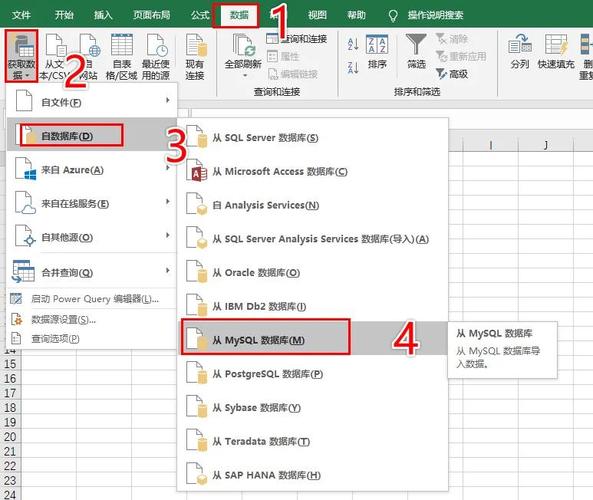This screenshot has width=593, height=500.
Task: Click 高级 (Advanced filter)
Action: [452, 74]
